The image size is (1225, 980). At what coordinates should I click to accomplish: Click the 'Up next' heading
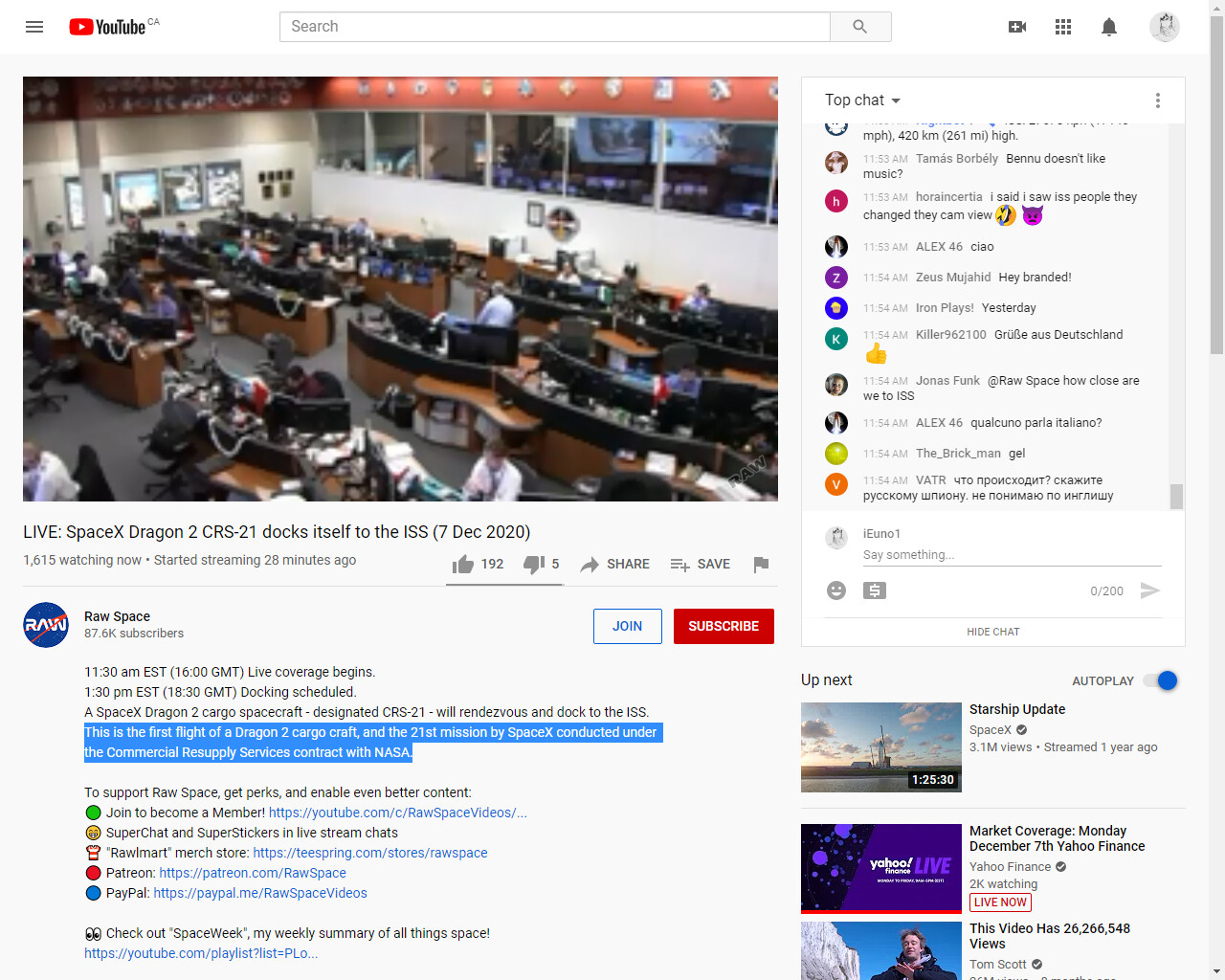click(827, 679)
